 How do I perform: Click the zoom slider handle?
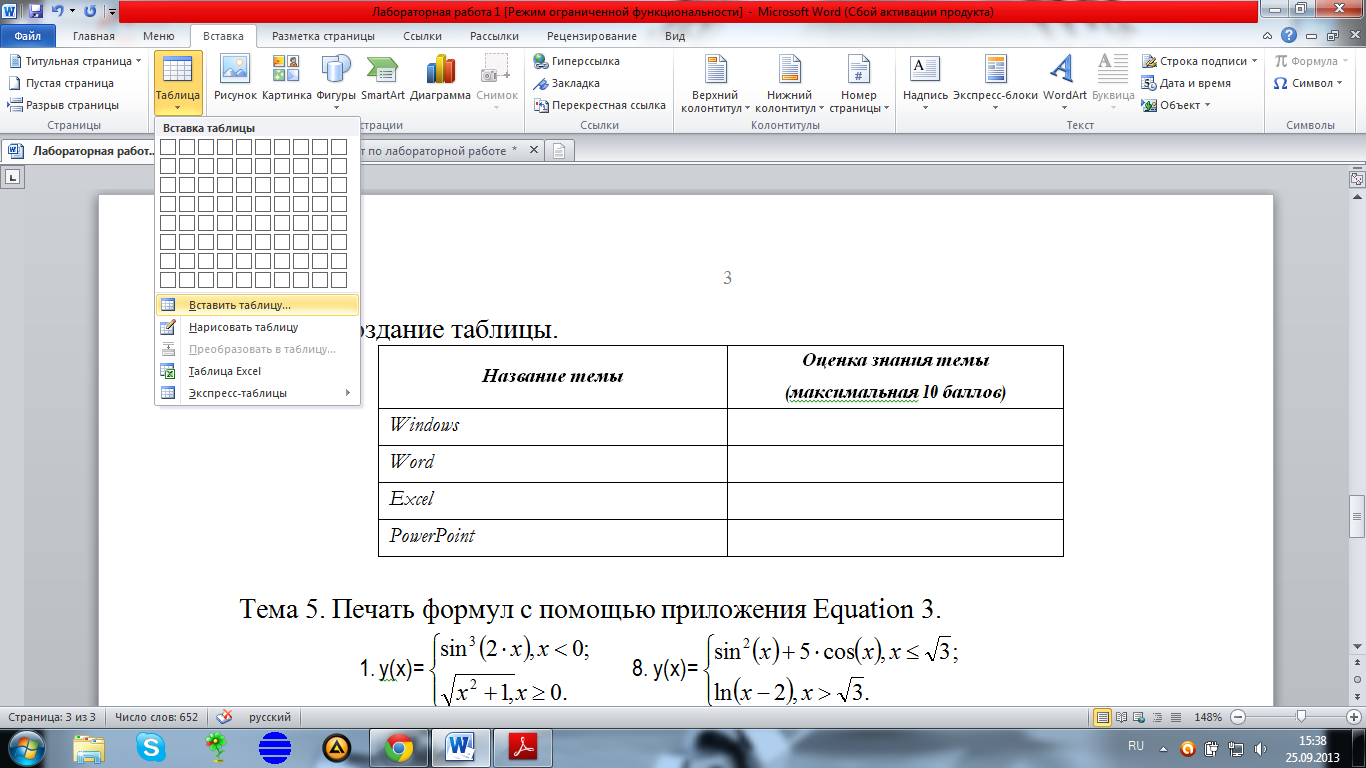1301,717
